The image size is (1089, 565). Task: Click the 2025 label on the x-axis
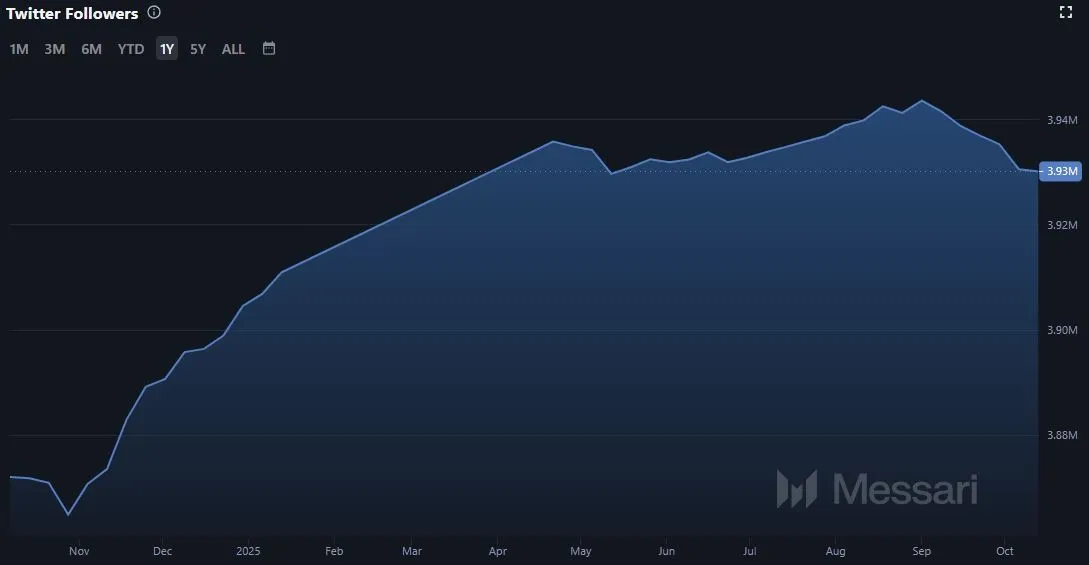pyautogui.click(x=249, y=551)
